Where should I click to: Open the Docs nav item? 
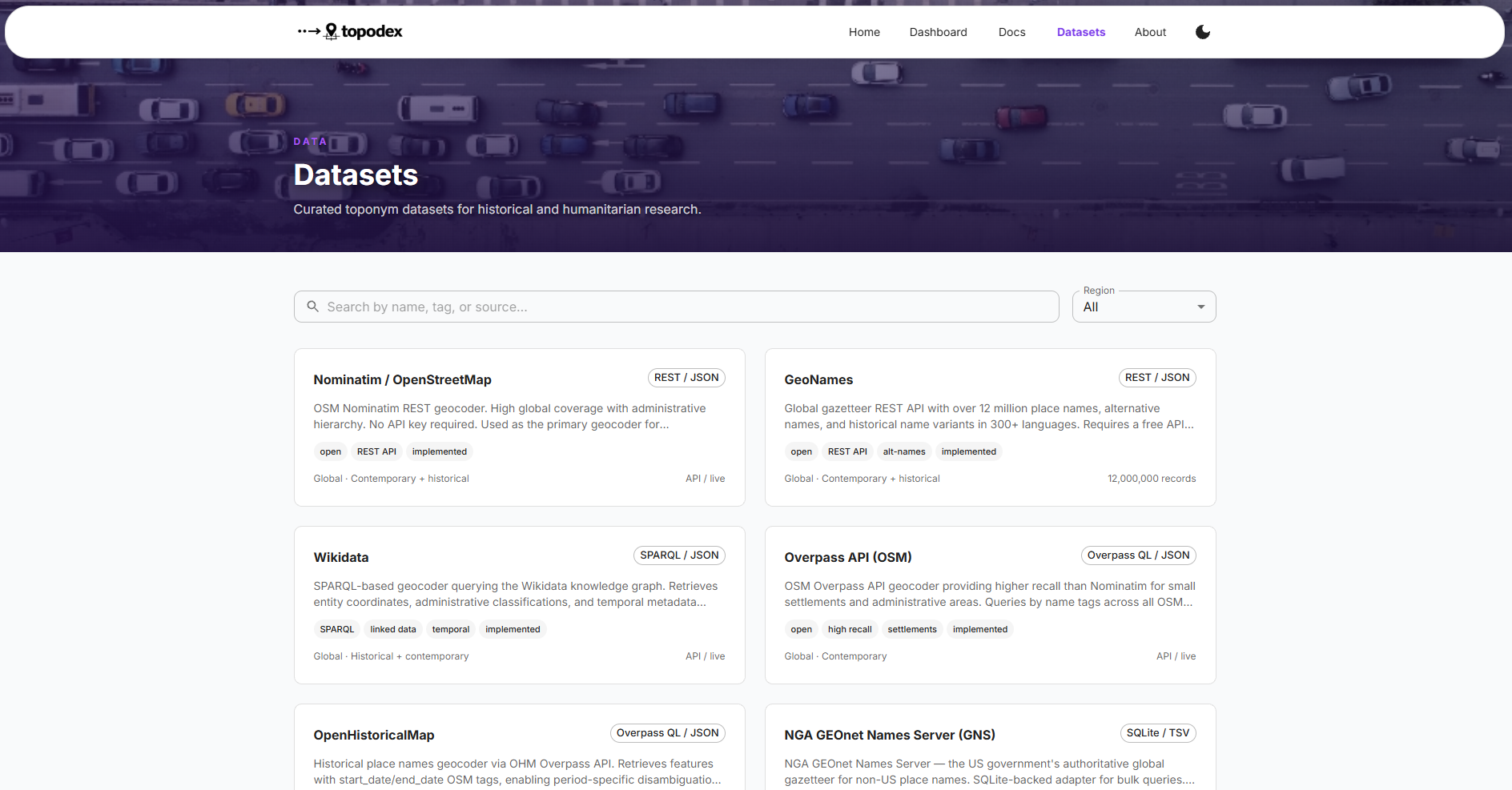[x=1011, y=32]
